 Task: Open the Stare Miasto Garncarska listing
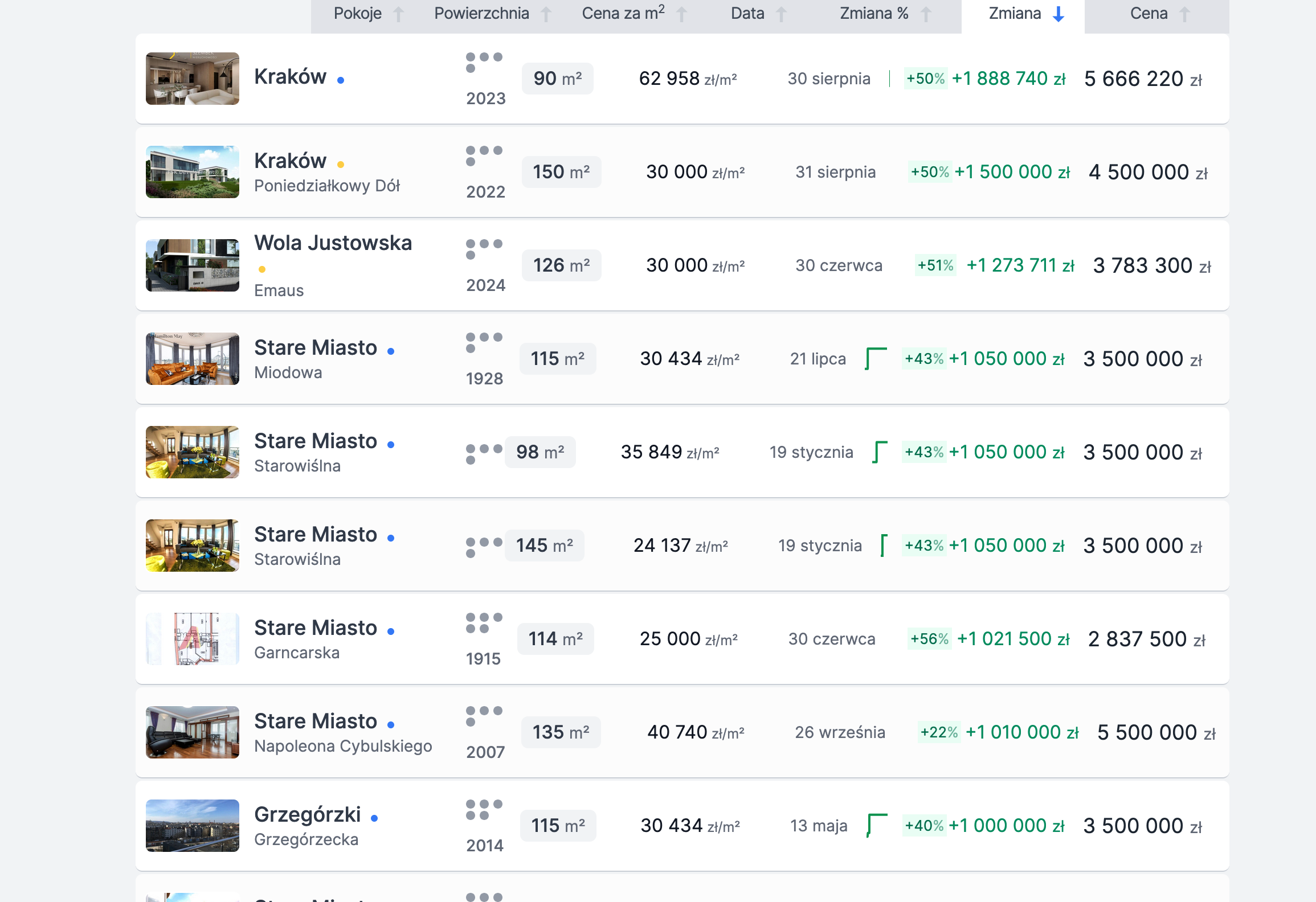[x=315, y=628]
